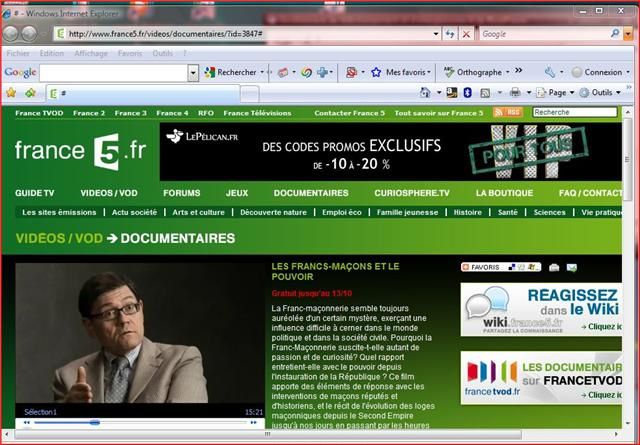640x445 pixels.
Task: Click the Histoire category link
Action: coord(468,212)
